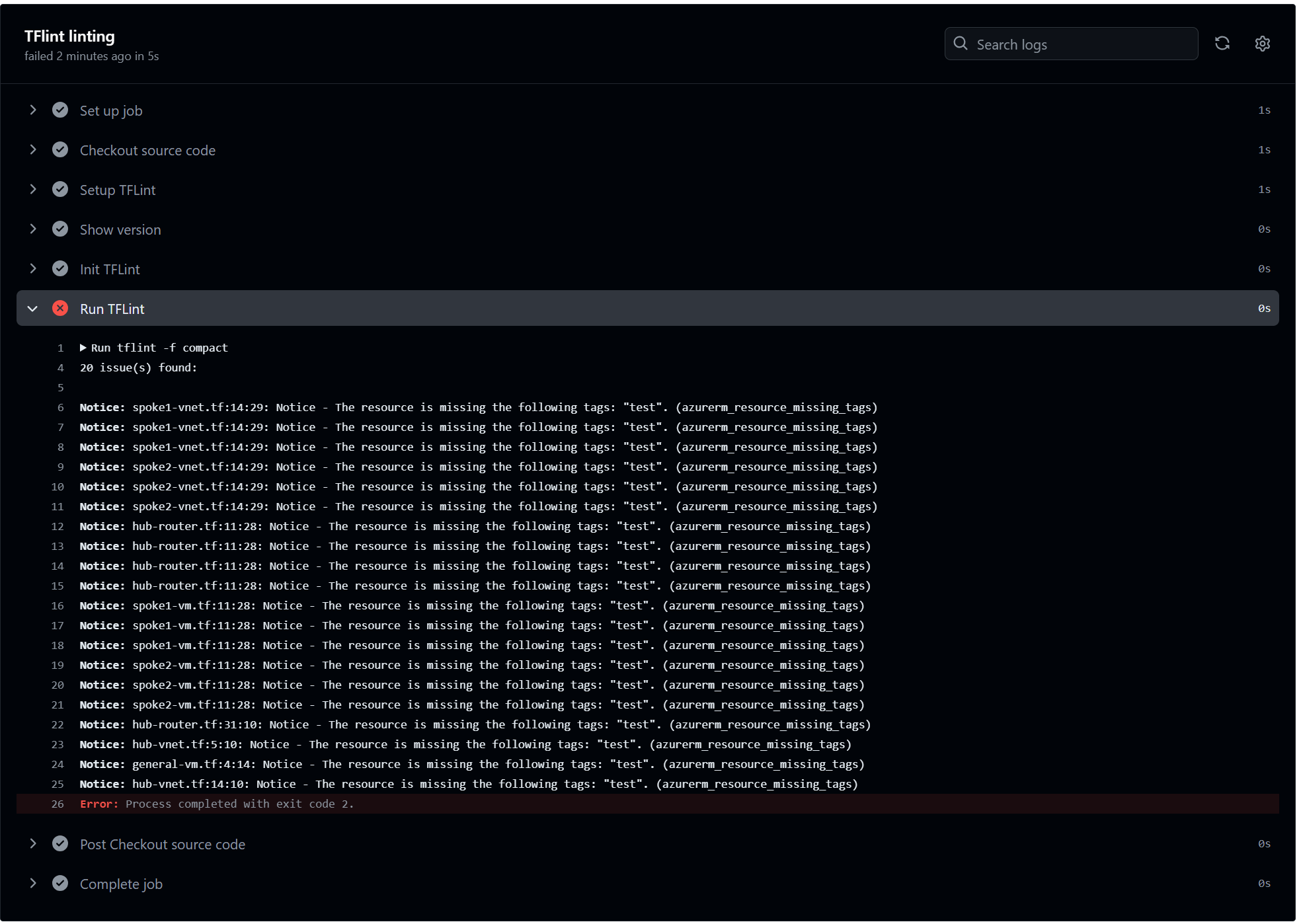Click the search magnifier icon
Screen dimensions: 1301x924
tap(961, 44)
